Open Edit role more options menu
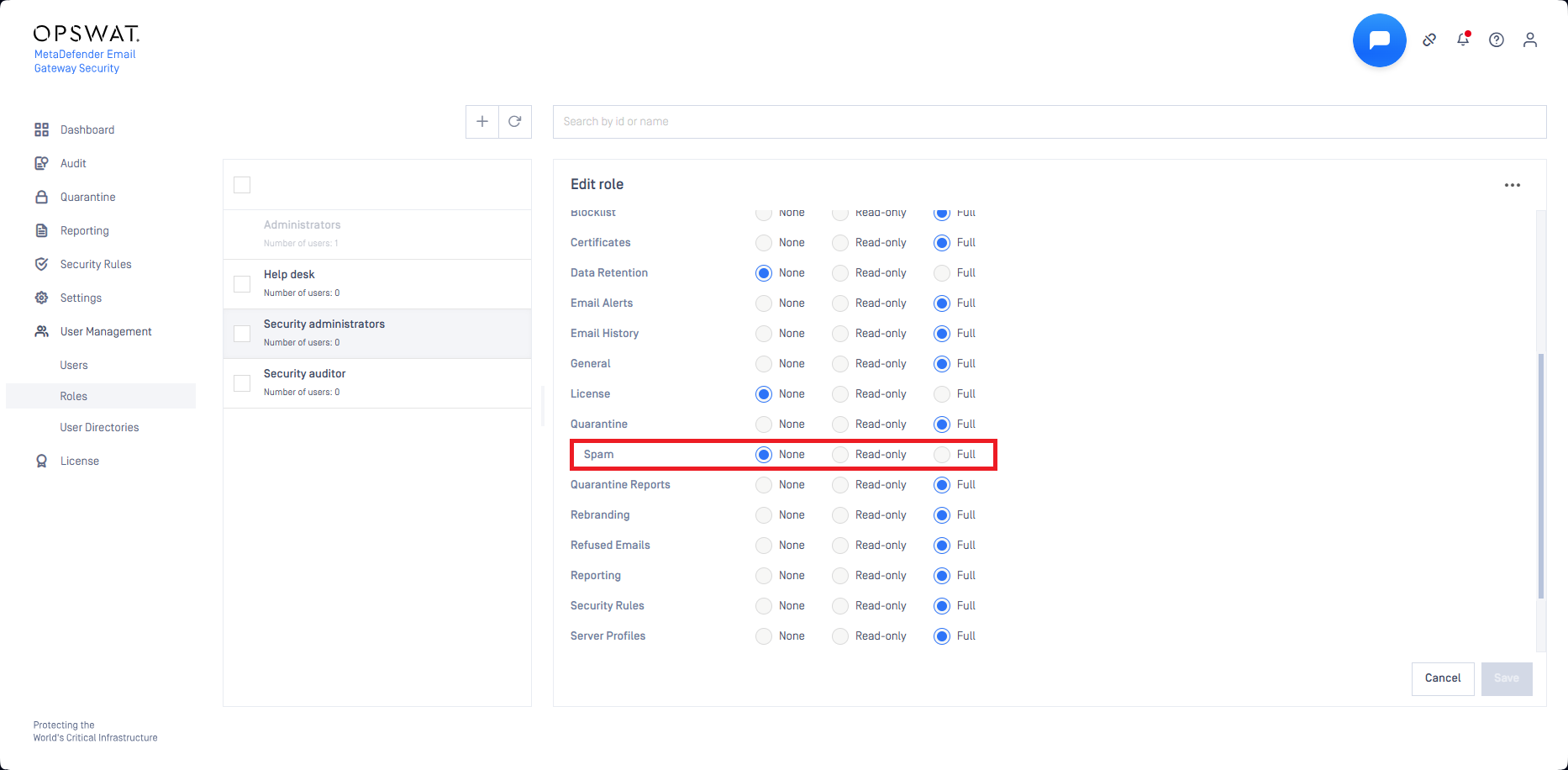The width and height of the screenshot is (1568, 770). [1513, 185]
